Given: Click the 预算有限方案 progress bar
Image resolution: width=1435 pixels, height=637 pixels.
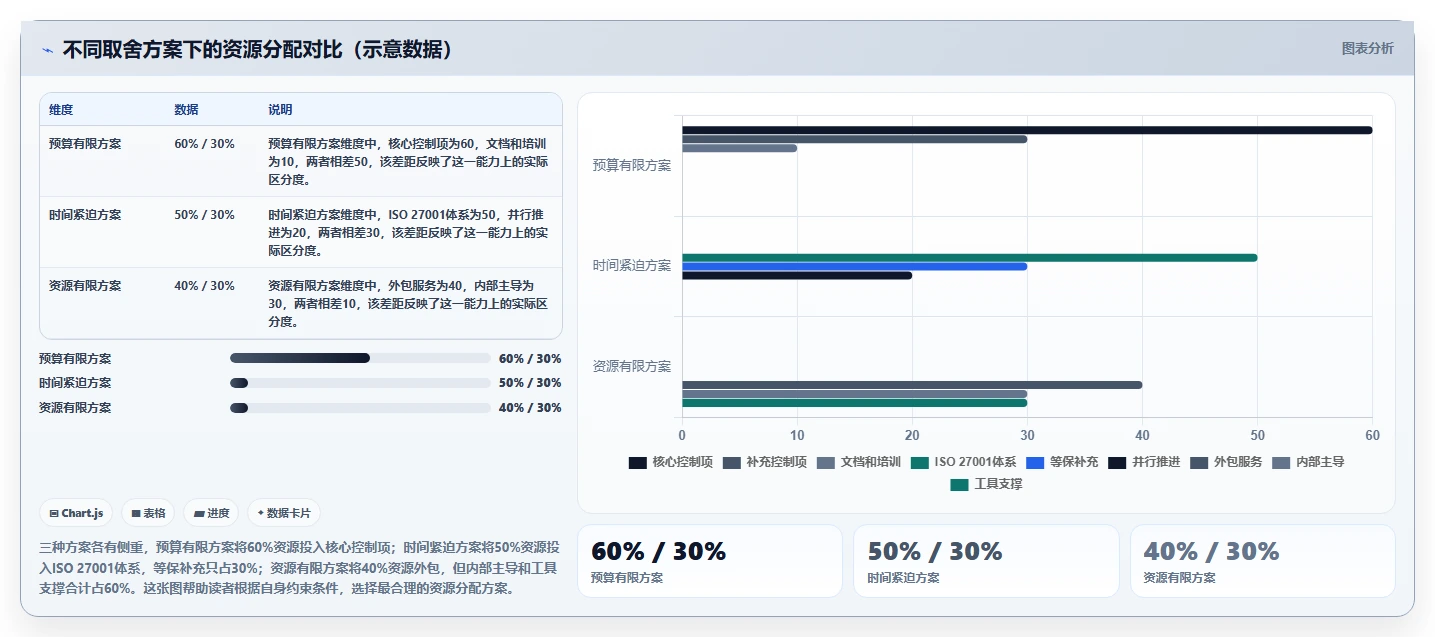Looking at the screenshot, I should (360, 358).
